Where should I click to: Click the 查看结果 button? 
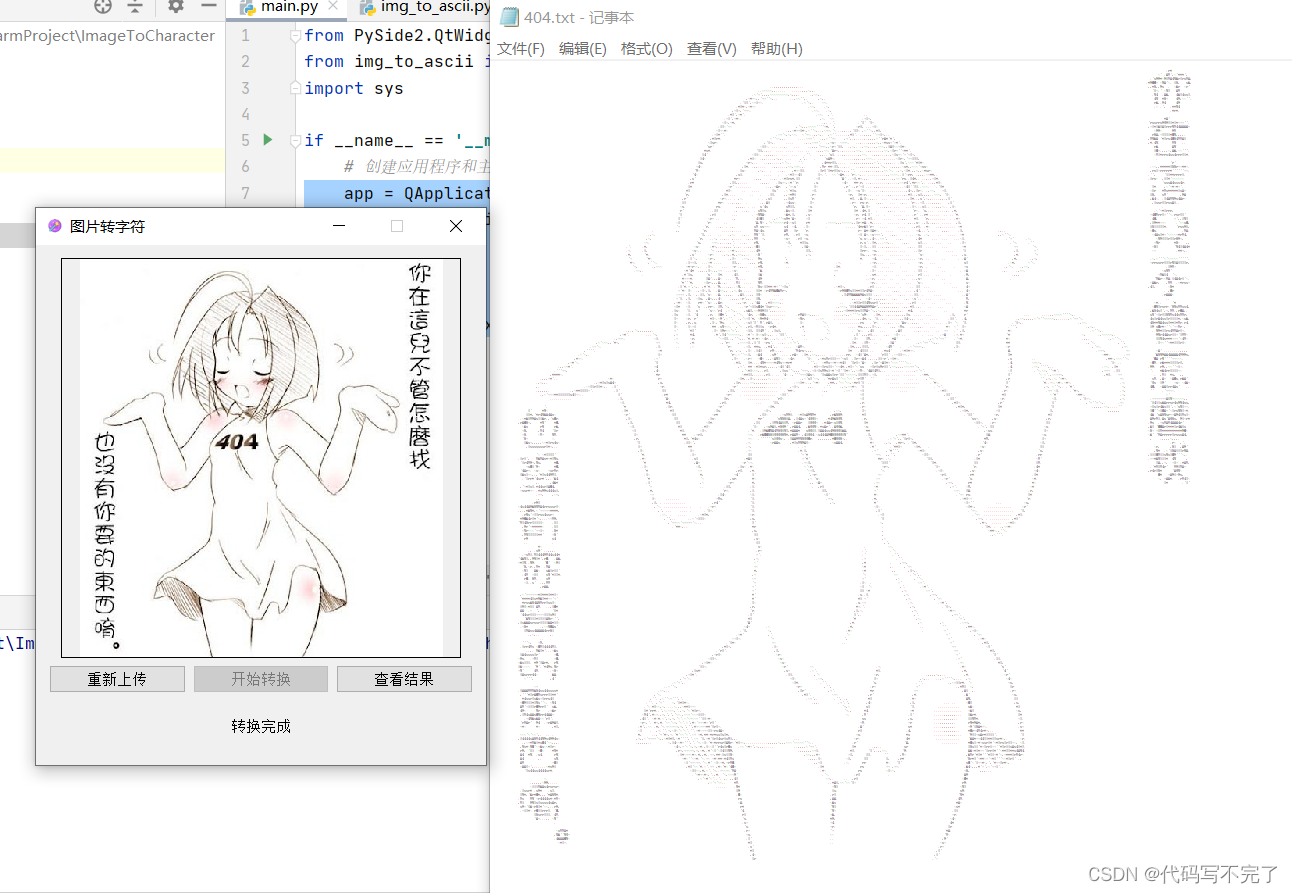(404, 679)
